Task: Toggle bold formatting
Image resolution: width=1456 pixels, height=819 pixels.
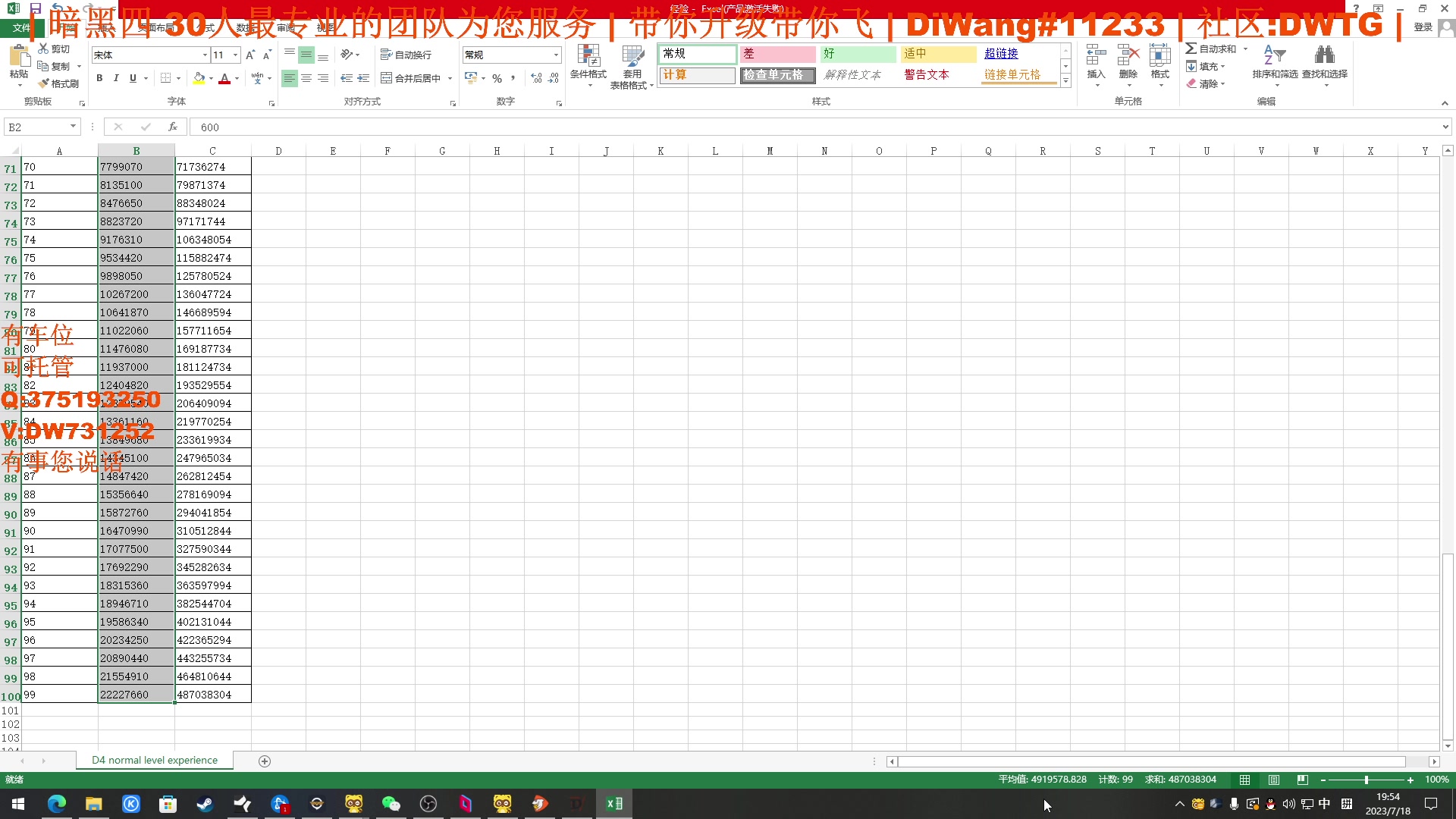Action: pyautogui.click(x=99, y=78)
